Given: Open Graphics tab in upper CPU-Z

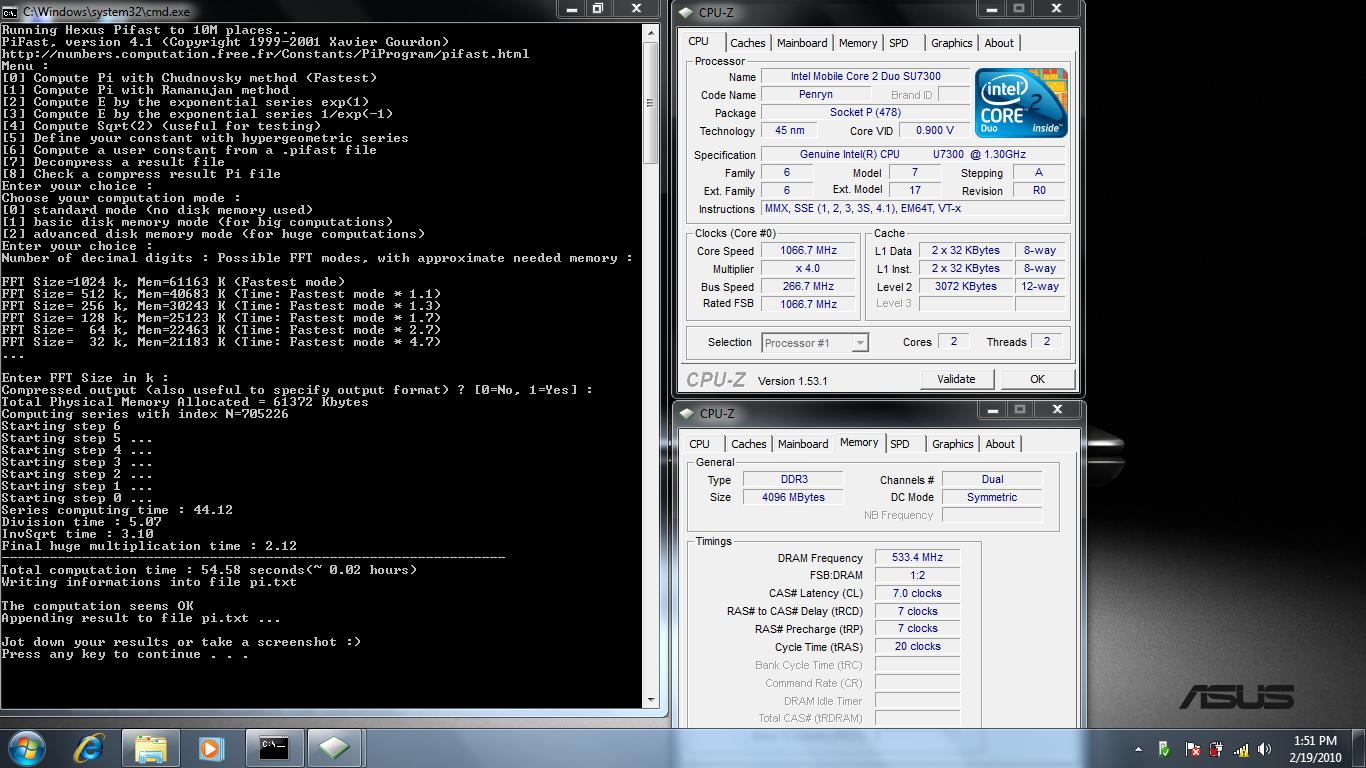Looking at the screenshot, I should point(952,43).
